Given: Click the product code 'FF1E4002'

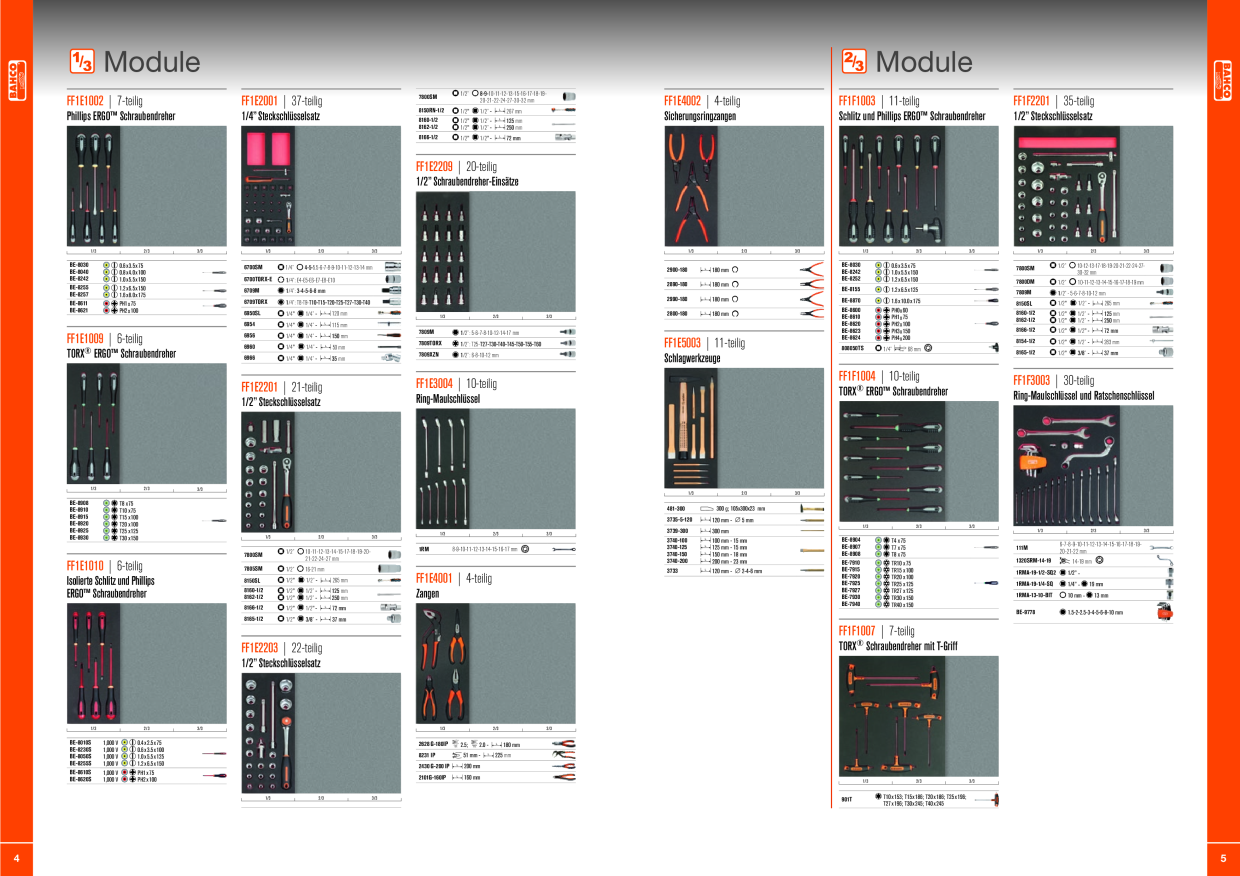Looking at the screenshot, I should (x=684, y=102).
